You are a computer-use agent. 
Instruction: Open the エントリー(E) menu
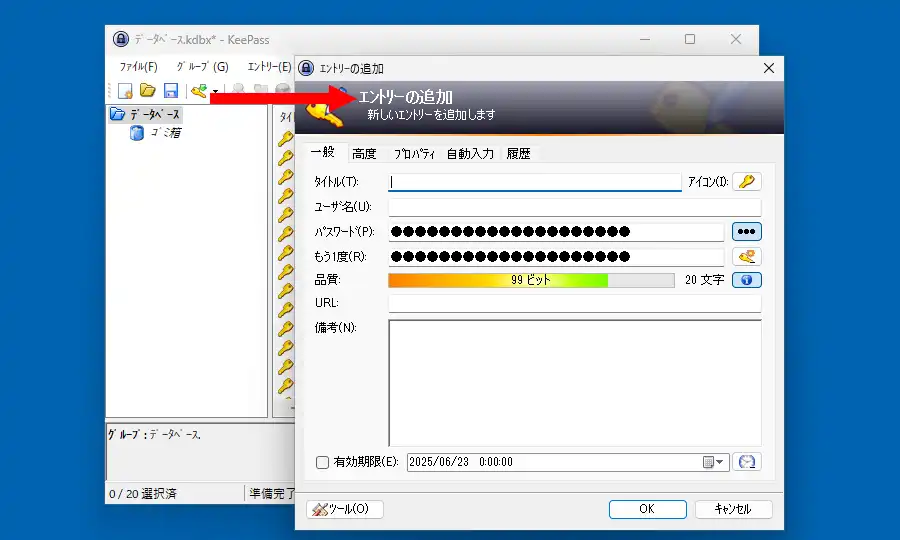269,67
